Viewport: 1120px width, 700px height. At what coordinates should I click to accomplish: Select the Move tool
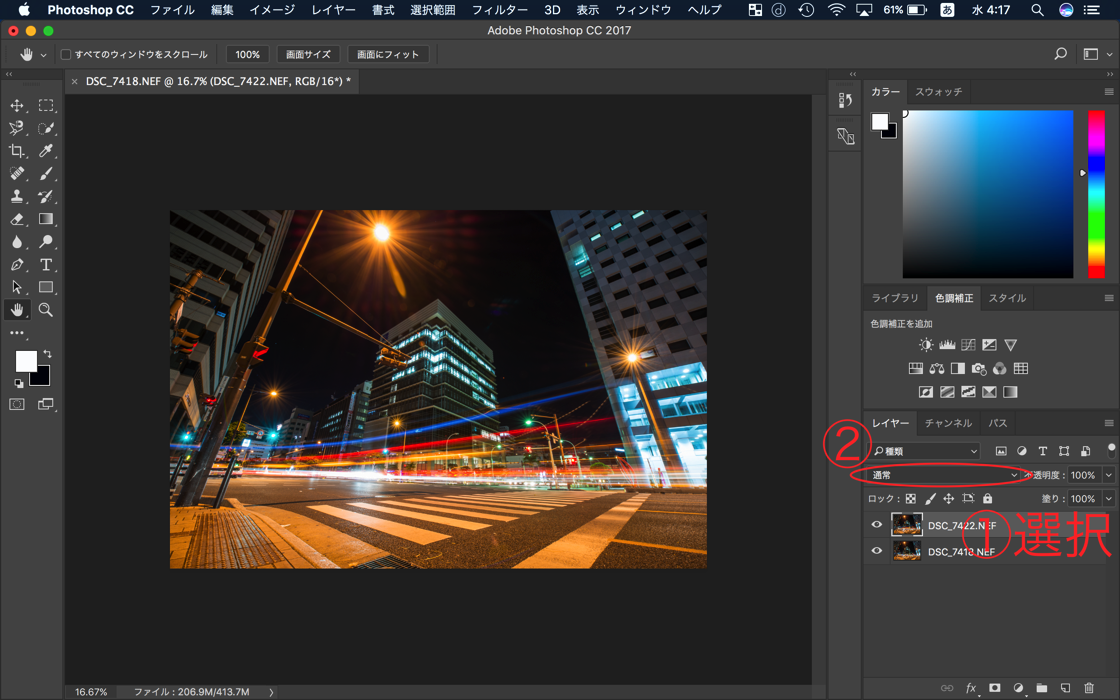(16, 106)
